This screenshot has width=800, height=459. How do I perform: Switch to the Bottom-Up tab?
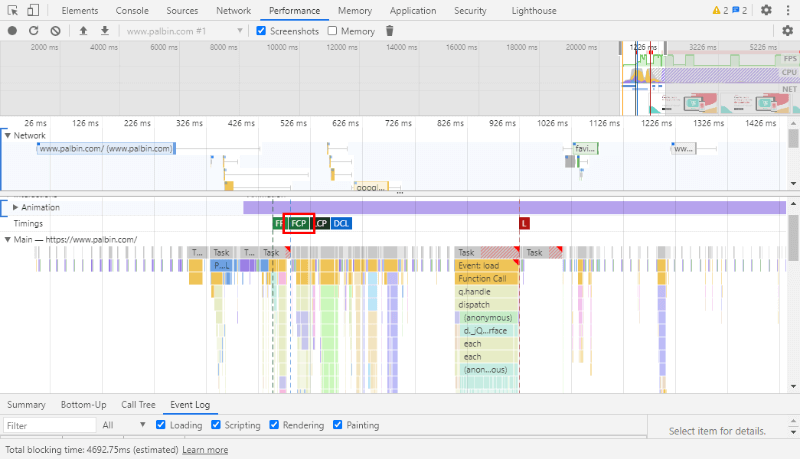tap(84, 404)
